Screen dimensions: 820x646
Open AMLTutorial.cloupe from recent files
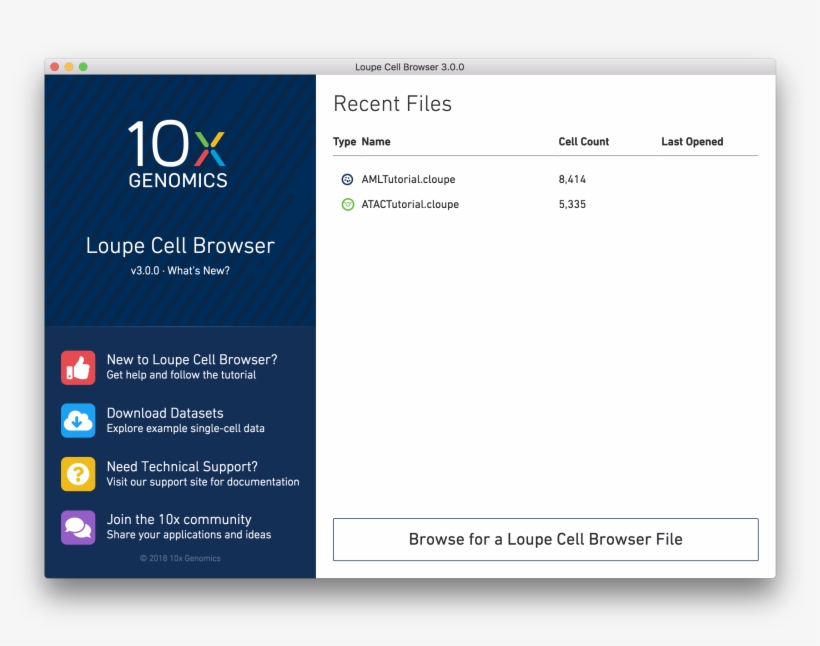[408, 179]
